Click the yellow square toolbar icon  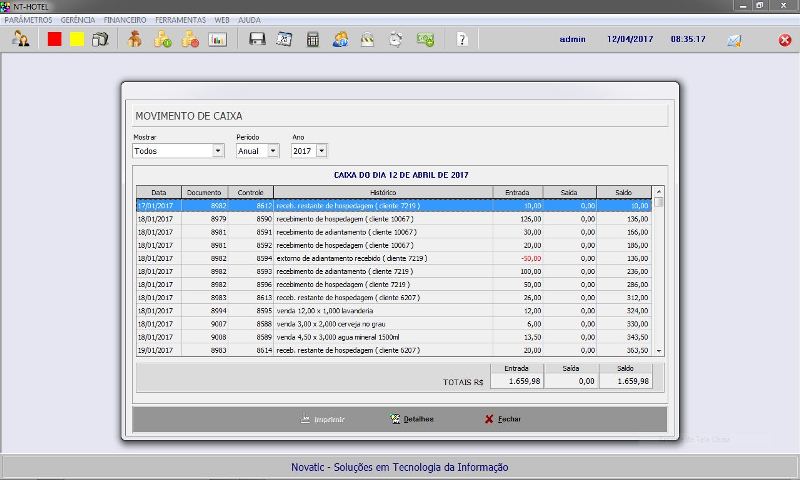(x=77, y=40)
